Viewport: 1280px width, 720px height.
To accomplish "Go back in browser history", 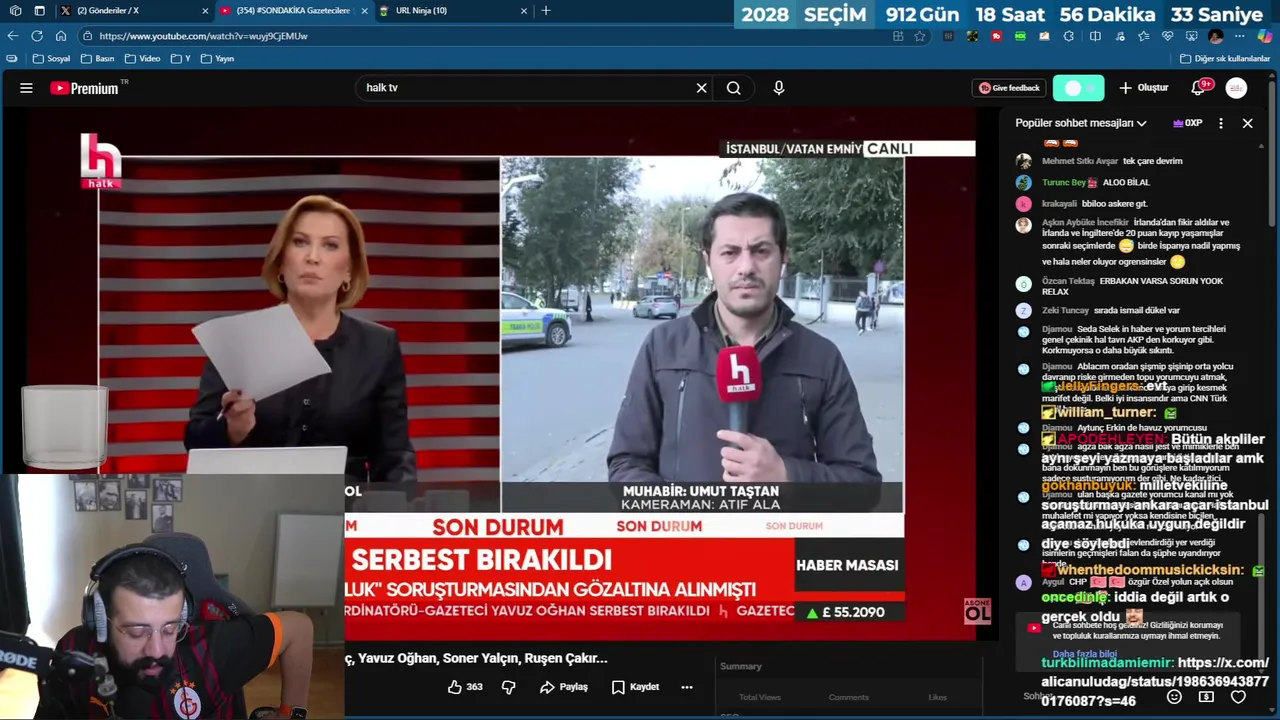I will pos(13,36).
